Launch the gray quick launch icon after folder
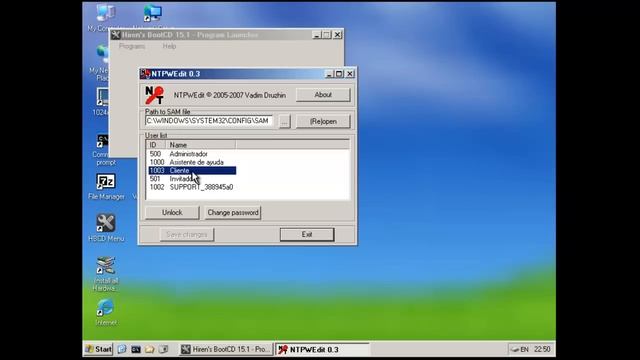This screenshot has width=640, height=360. click(x=163, y=349)
